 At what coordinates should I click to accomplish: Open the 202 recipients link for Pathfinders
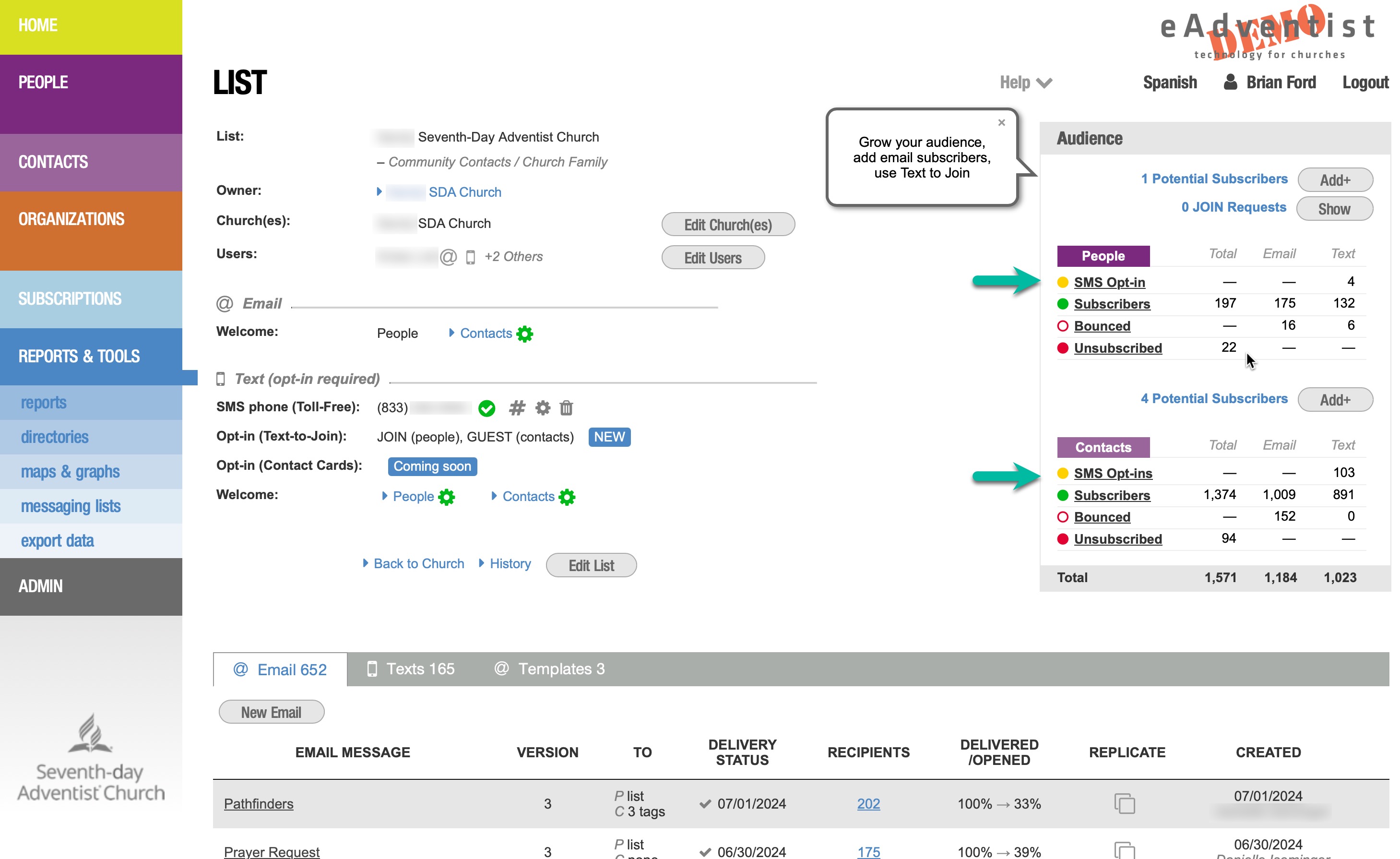867,803
